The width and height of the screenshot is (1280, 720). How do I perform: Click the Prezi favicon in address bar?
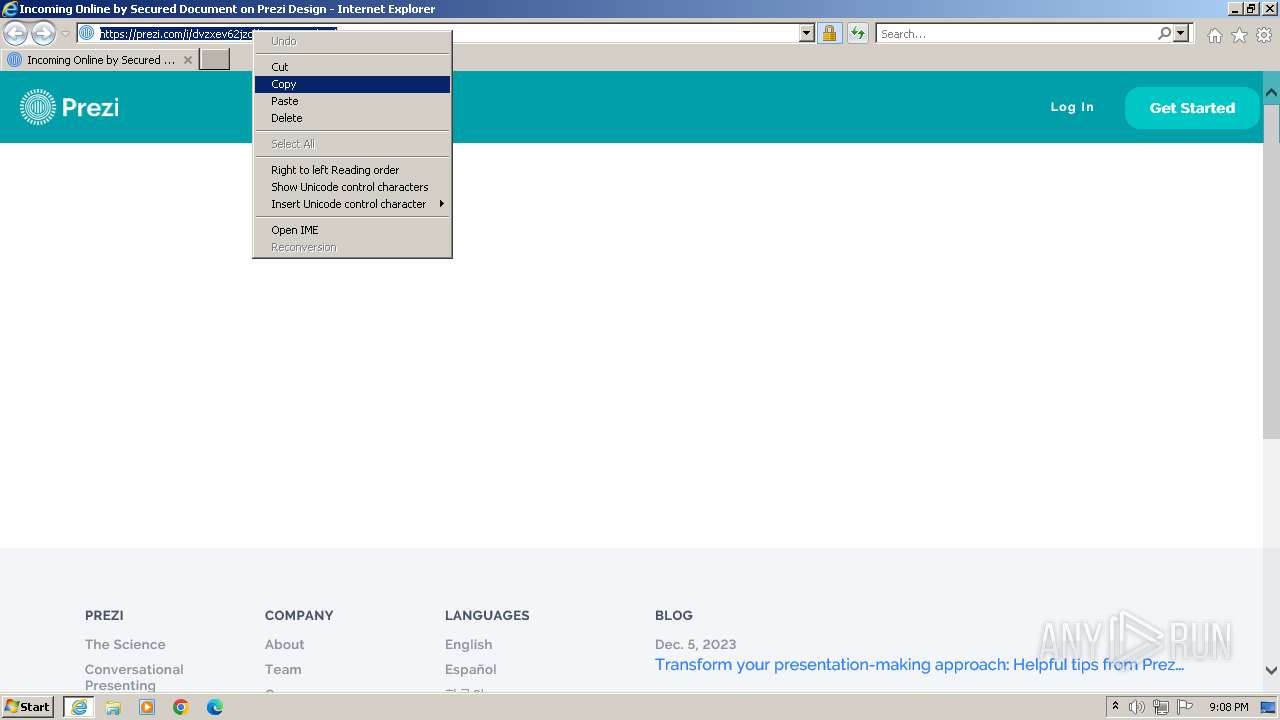point(87,33)
